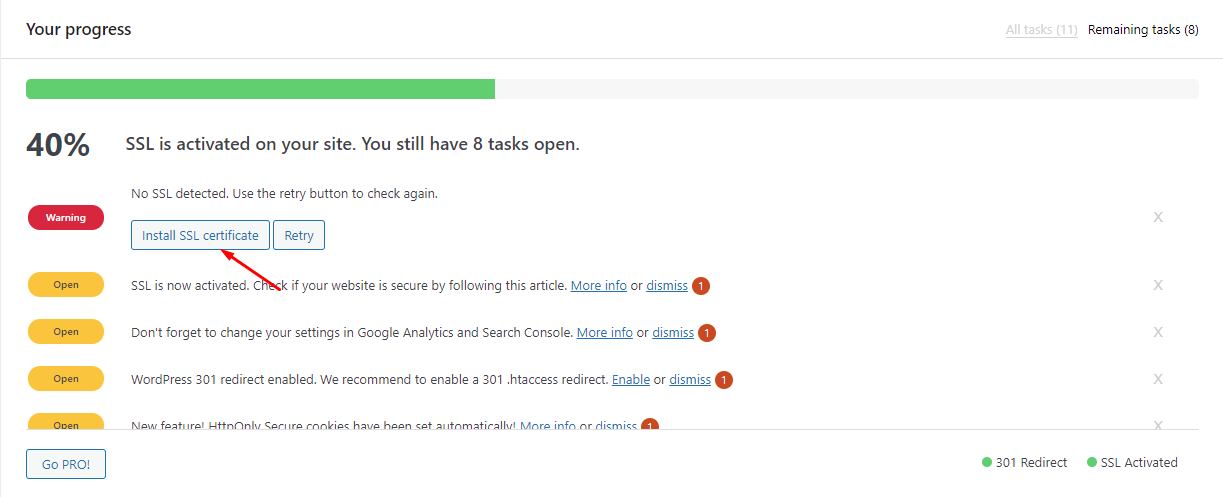Open More info for SSL activated notice

click(x=599, y=286)
